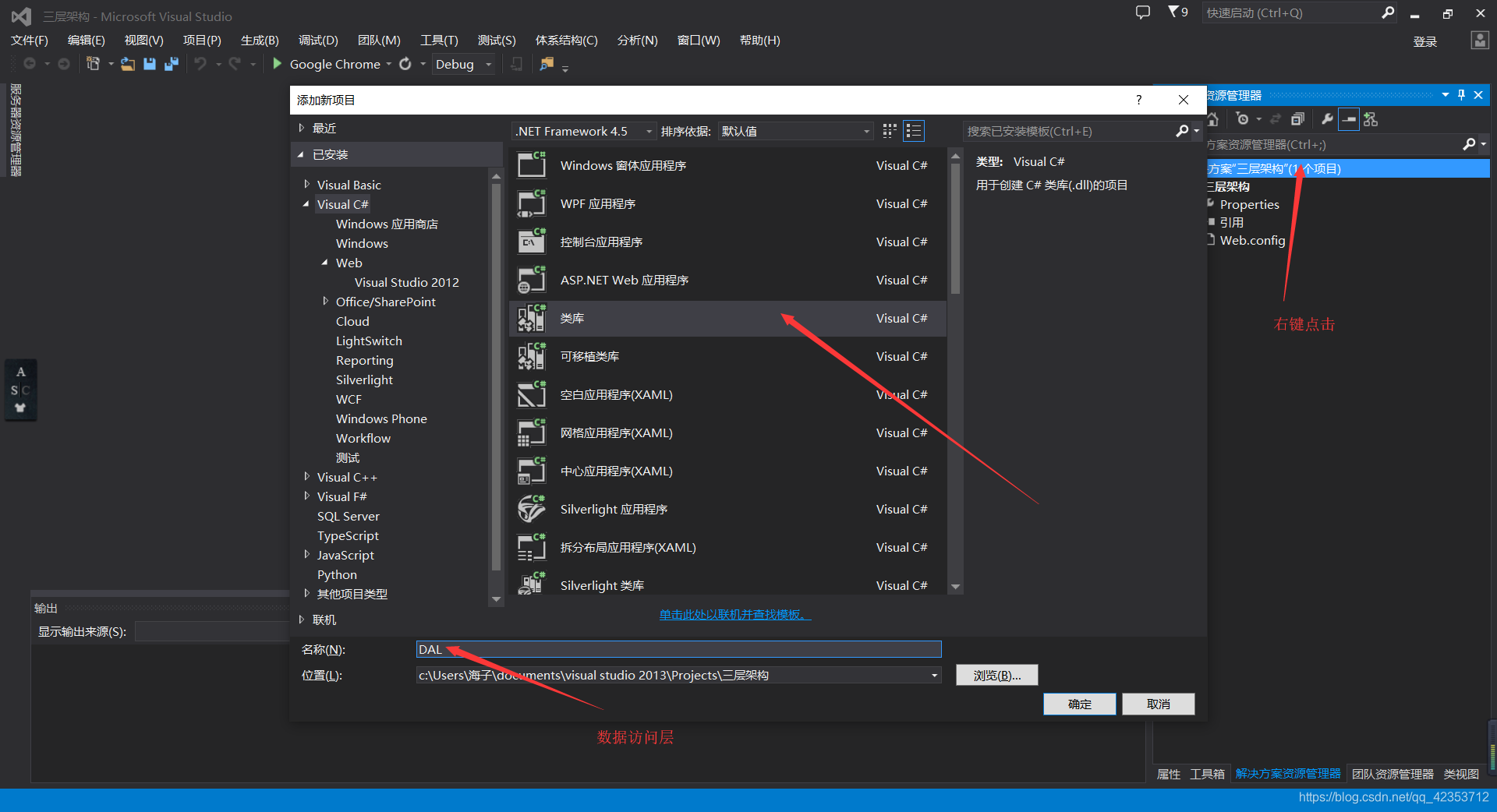Image resolution: width=1497 pixels, height=812 pixels.
Task: Click the Find in Files toolbar icon
Action: 547,64
